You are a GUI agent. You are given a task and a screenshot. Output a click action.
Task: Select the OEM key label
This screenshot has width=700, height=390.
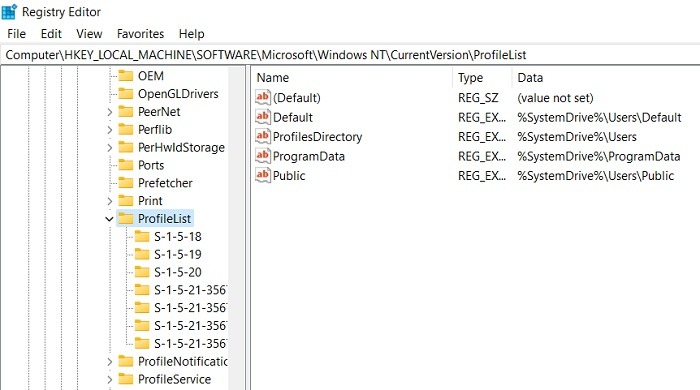click(151, 76)
